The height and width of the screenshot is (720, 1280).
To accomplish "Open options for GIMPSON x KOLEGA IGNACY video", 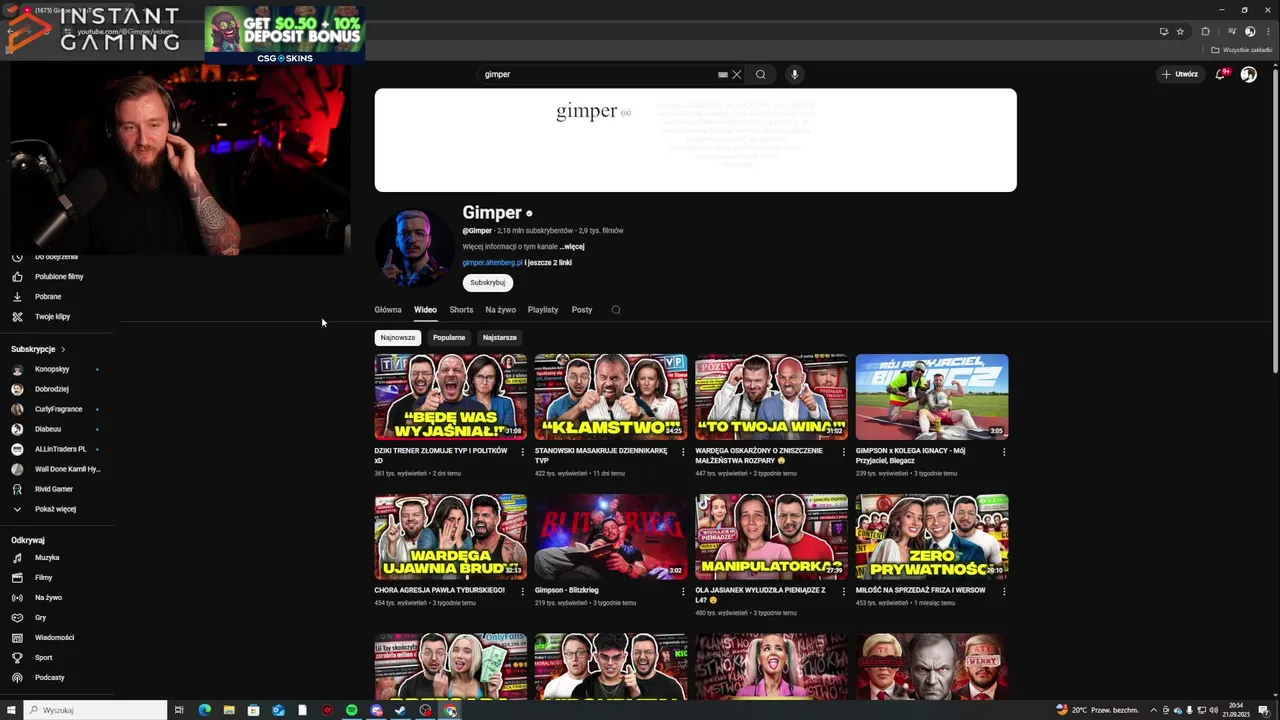I will tap(1004, 452).
